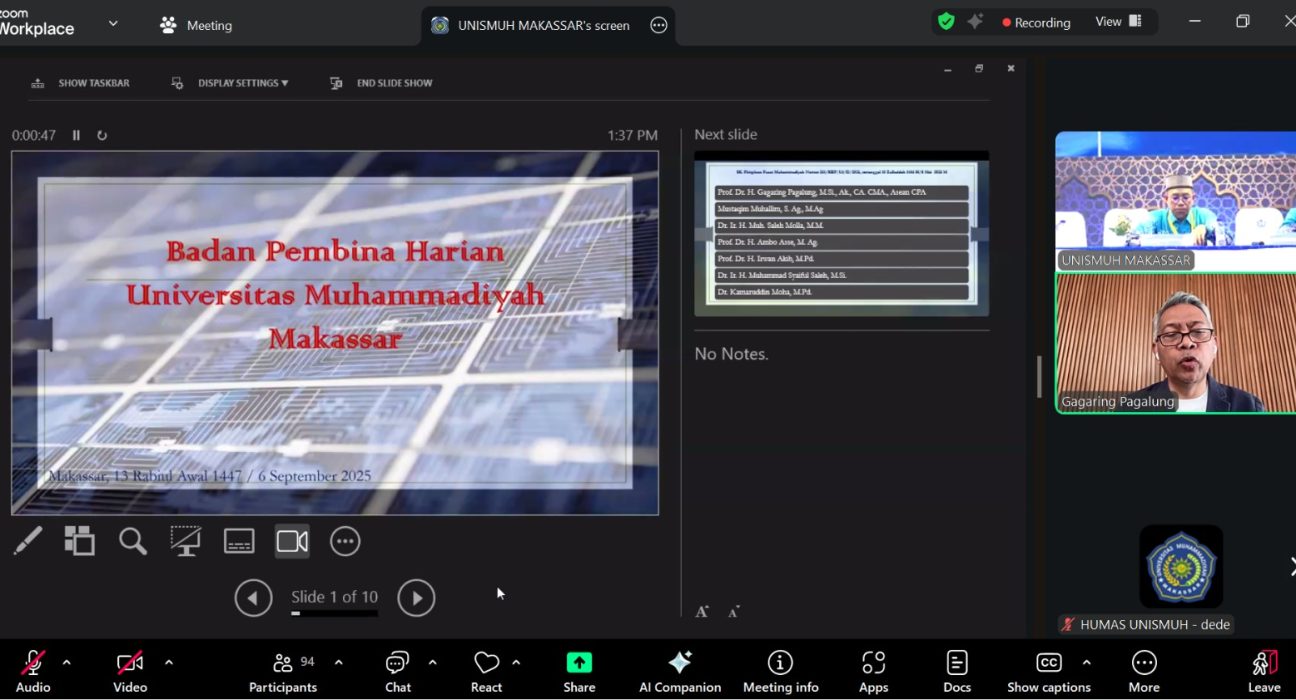Open the Zoom Workplace dropdown chevron
This screenshot has height=700, width=1296.
click(x=113, y=23)
